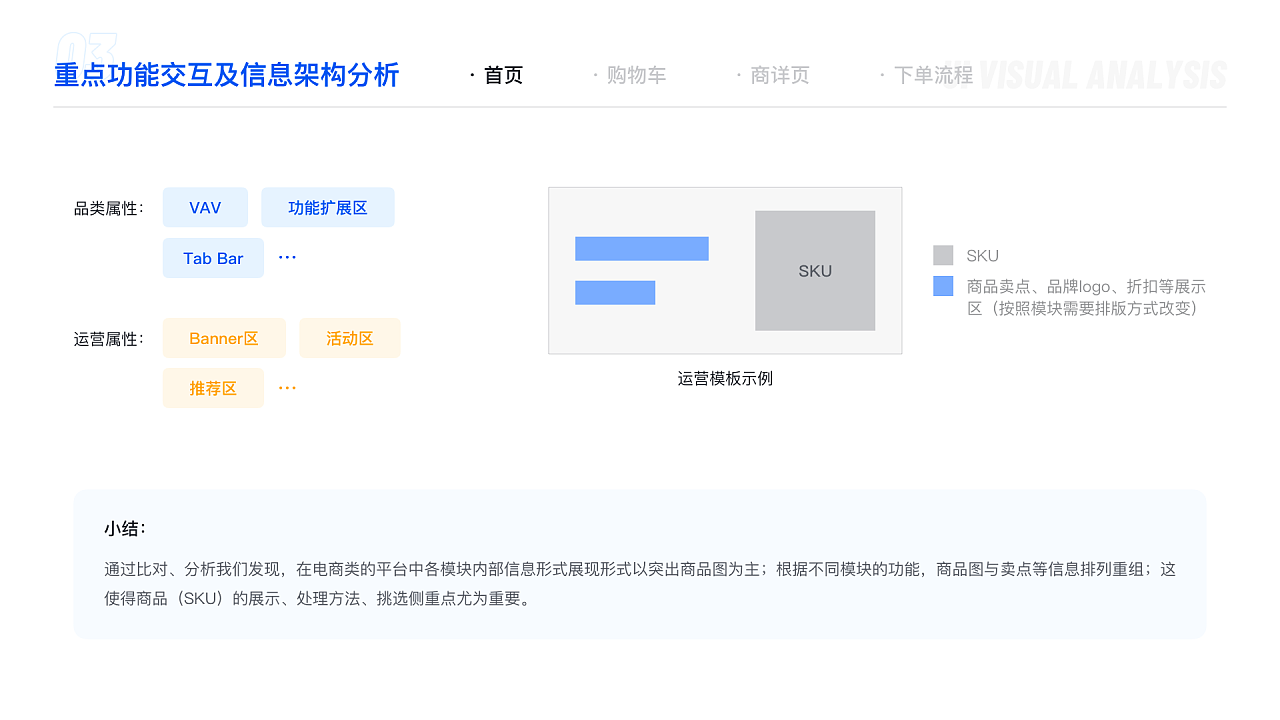Open the 商详页 tab
Screen dimensions: 1280x720
coord(780,75)
